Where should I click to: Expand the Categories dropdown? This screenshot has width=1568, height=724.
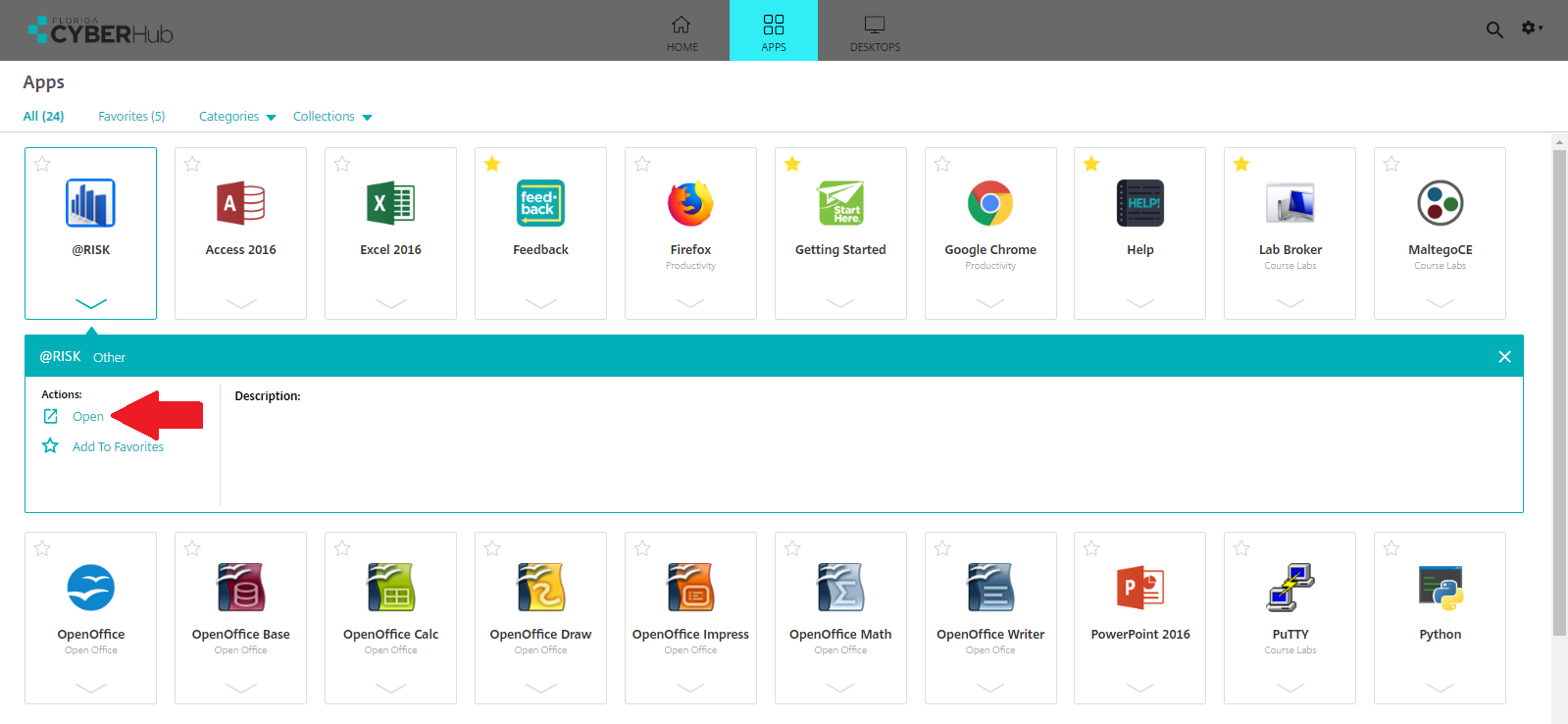237,116
